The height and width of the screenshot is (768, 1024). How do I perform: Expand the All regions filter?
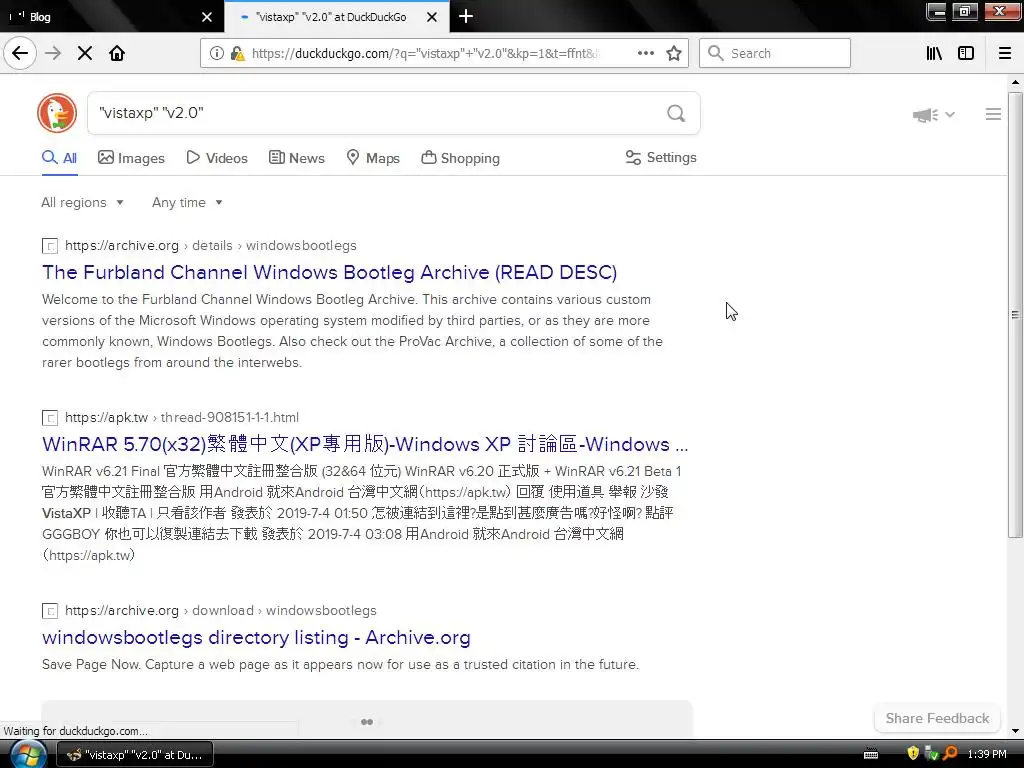click(x=82, y=202)
